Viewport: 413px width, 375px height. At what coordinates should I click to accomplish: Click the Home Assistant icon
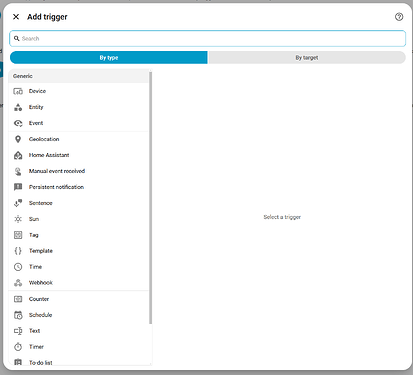[x=18, y=155]
